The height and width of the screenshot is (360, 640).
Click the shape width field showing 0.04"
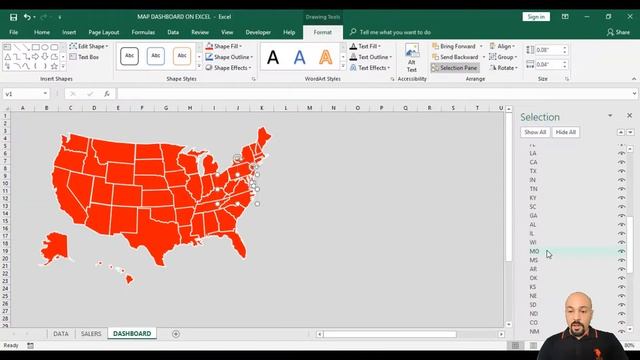(x=548, y=64)
